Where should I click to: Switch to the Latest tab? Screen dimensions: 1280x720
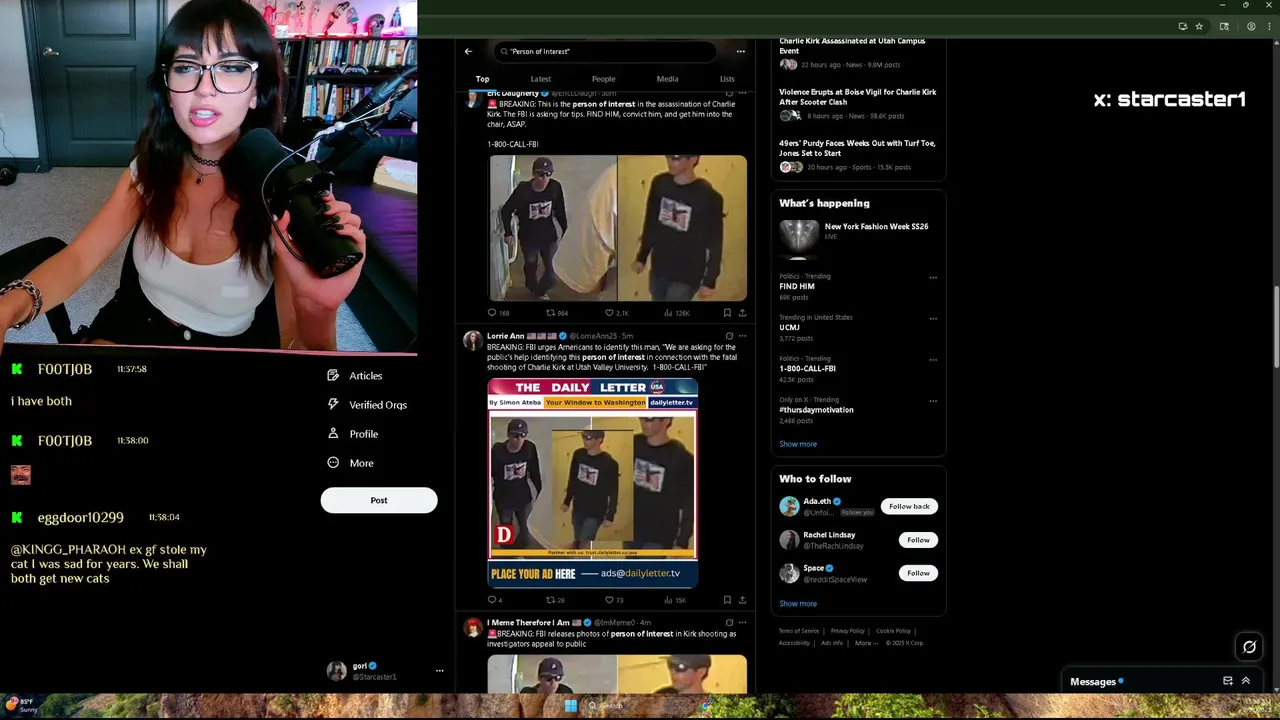540,79
